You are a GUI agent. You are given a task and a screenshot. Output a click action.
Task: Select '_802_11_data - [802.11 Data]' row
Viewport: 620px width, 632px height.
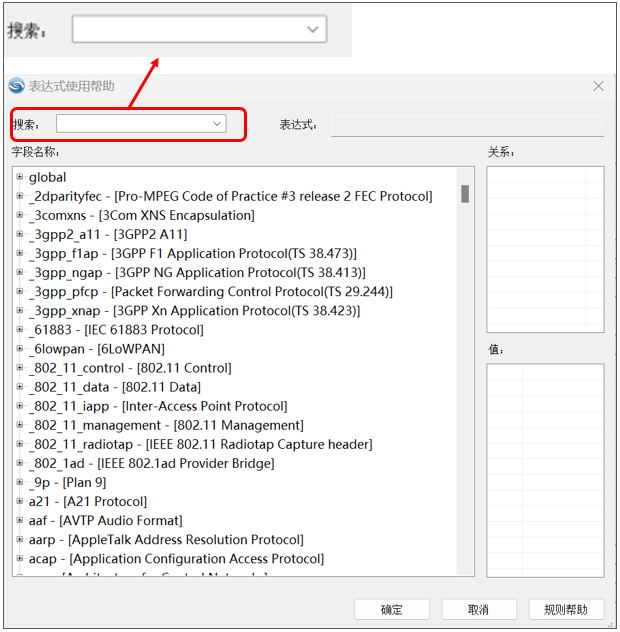pyautogui.click(x=115, y=387)
